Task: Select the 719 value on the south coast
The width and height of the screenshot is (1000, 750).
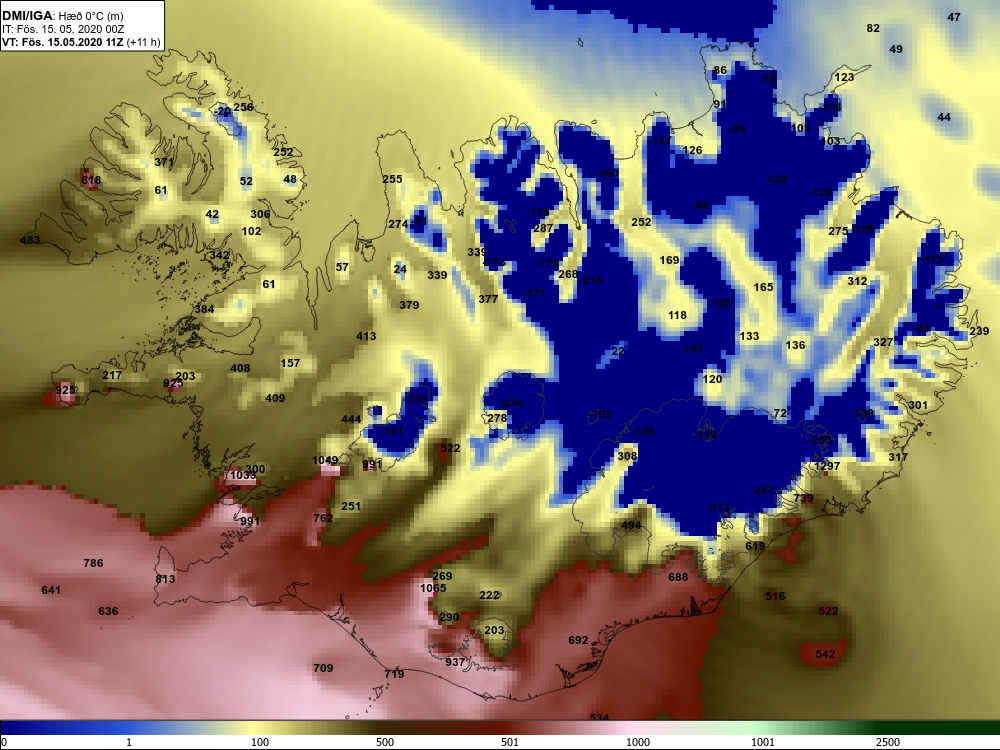Action: tap(394, 674)
